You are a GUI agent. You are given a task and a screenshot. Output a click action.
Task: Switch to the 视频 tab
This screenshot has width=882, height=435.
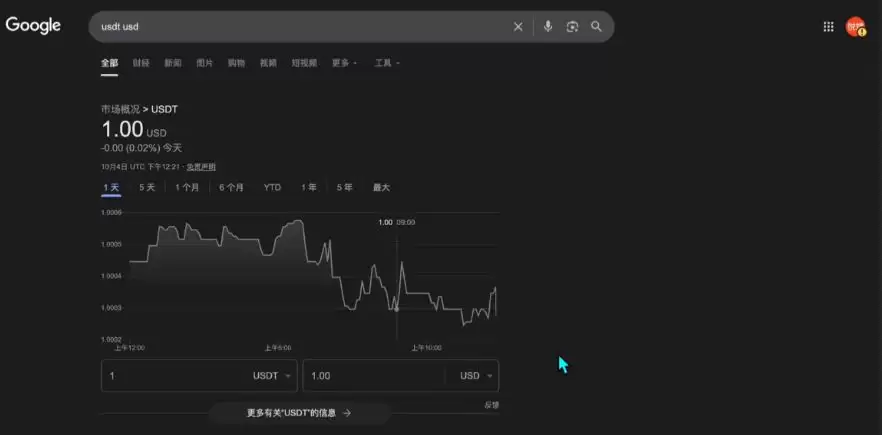268,63
